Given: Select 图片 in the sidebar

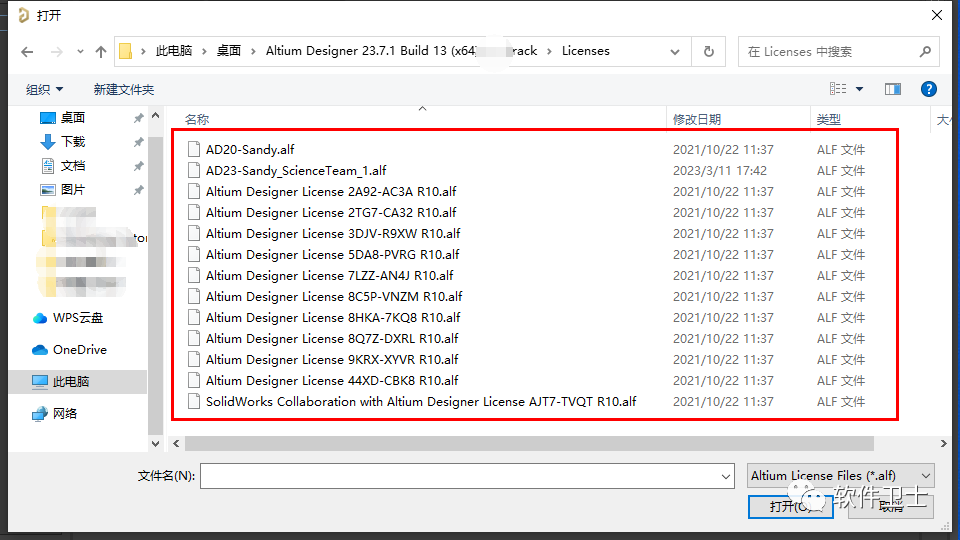Looking at the screenshot, I should pos(72,189).
